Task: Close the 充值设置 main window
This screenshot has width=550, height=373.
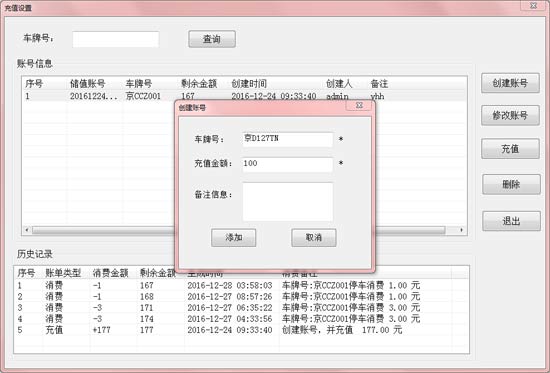Action: (533, 6)
